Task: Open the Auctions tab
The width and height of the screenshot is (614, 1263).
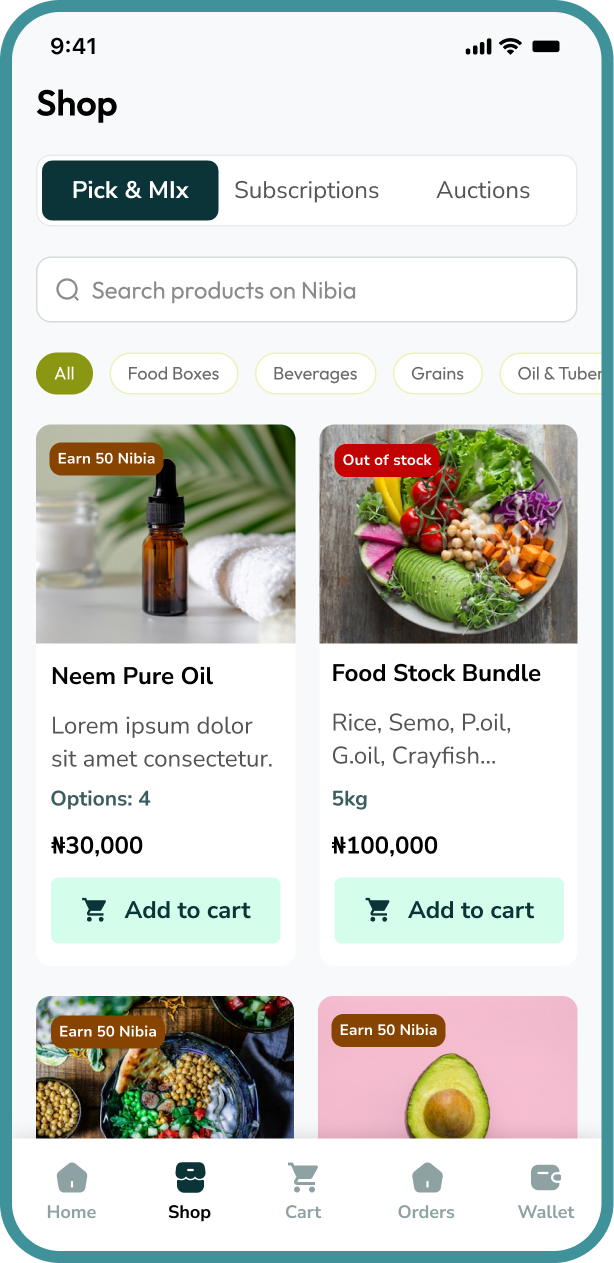Action: point(483,190)
